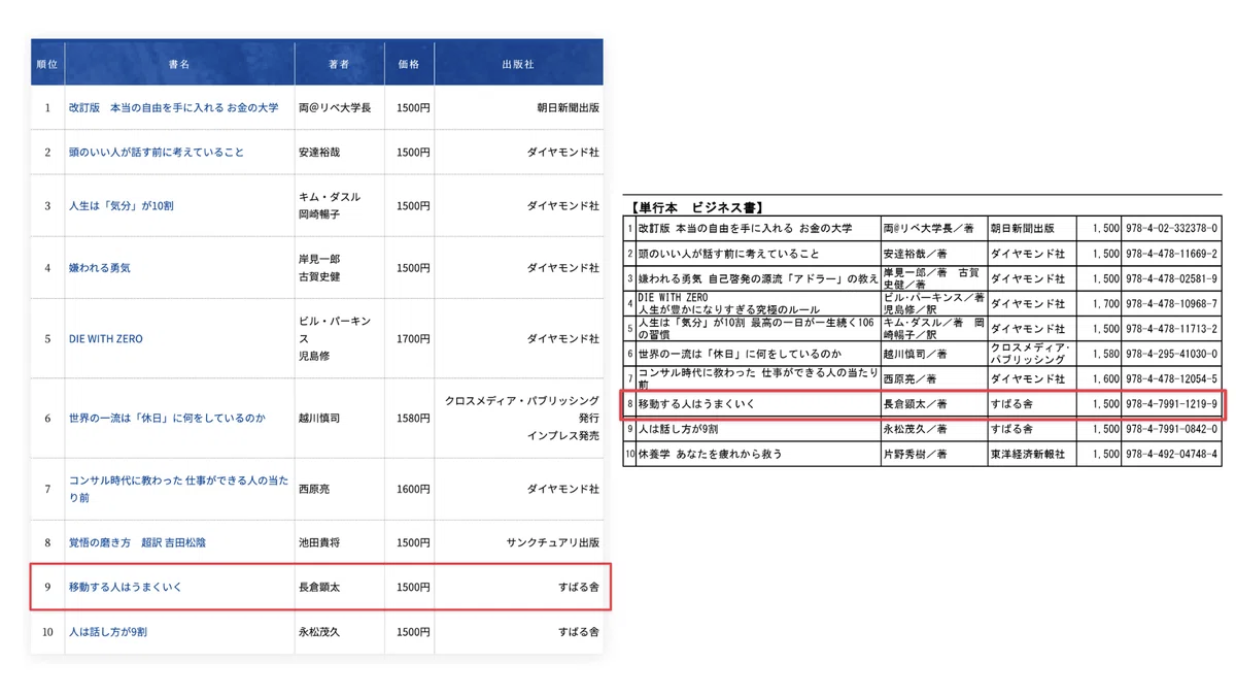The height and width of the screenshot is (690, 1236).
Task: Open the 嫌われる勇気 link in left ranking table
Action: point(99,268)
